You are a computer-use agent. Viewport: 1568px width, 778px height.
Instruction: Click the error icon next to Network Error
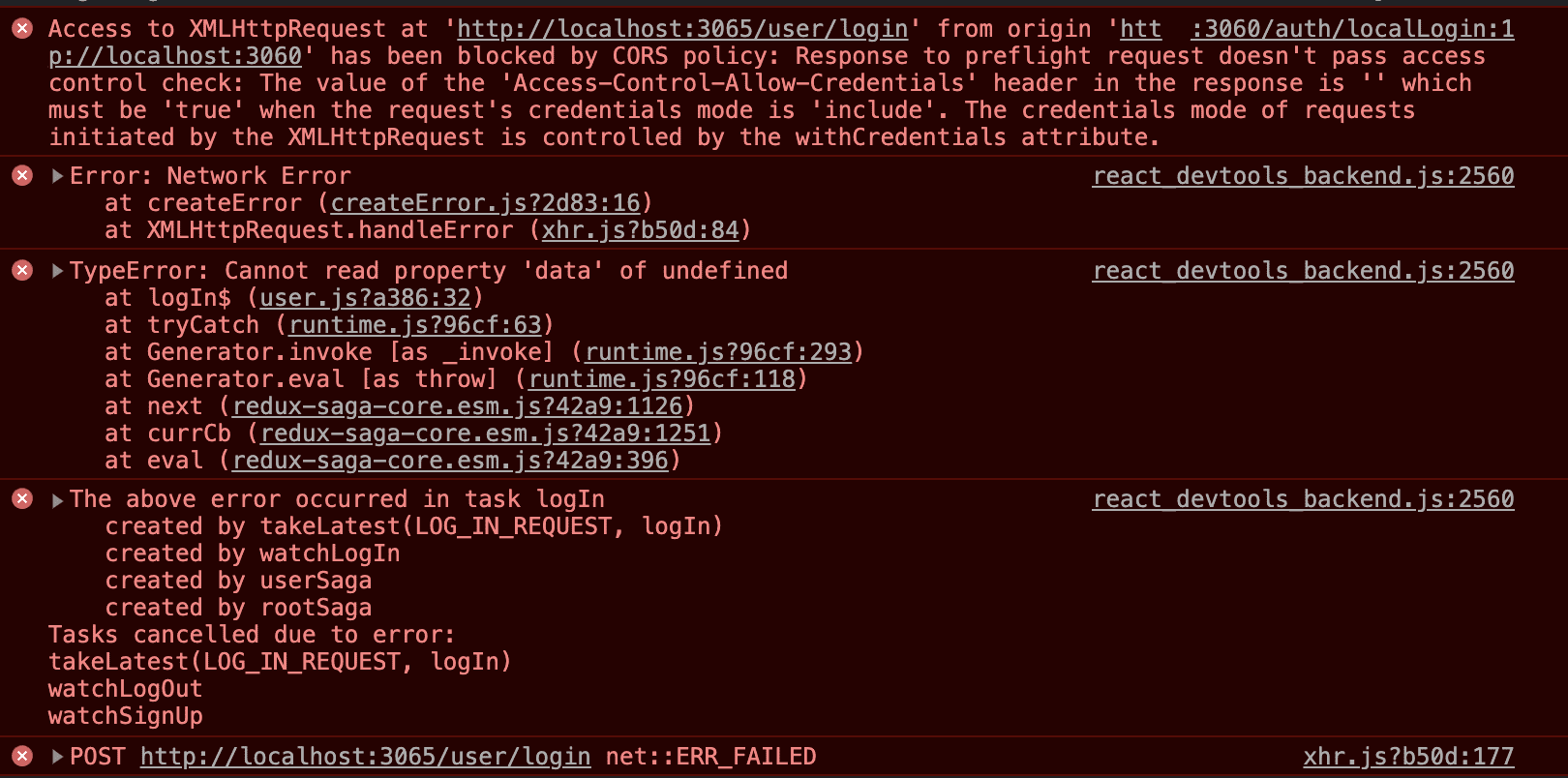pos(22,175)
